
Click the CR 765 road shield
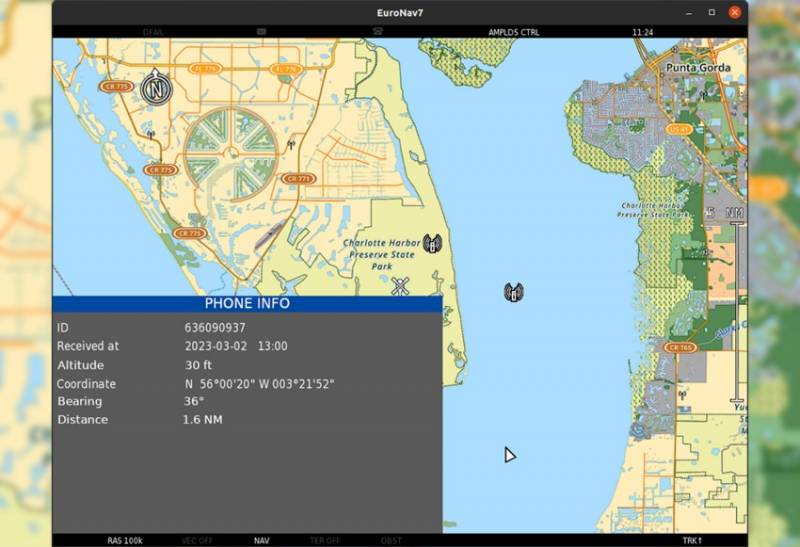pyautogui.click(x=680, y=347)
